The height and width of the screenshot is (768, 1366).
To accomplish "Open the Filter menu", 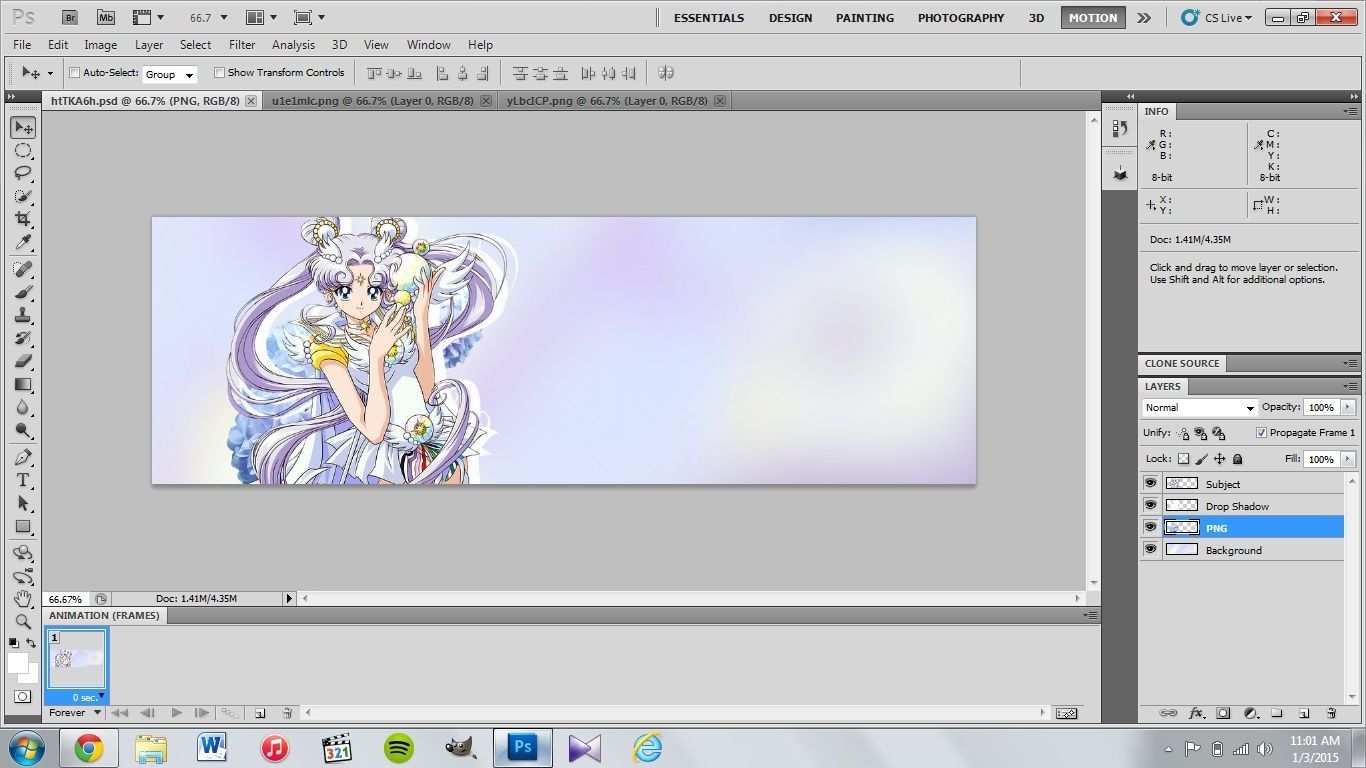I will click(242, 45).
